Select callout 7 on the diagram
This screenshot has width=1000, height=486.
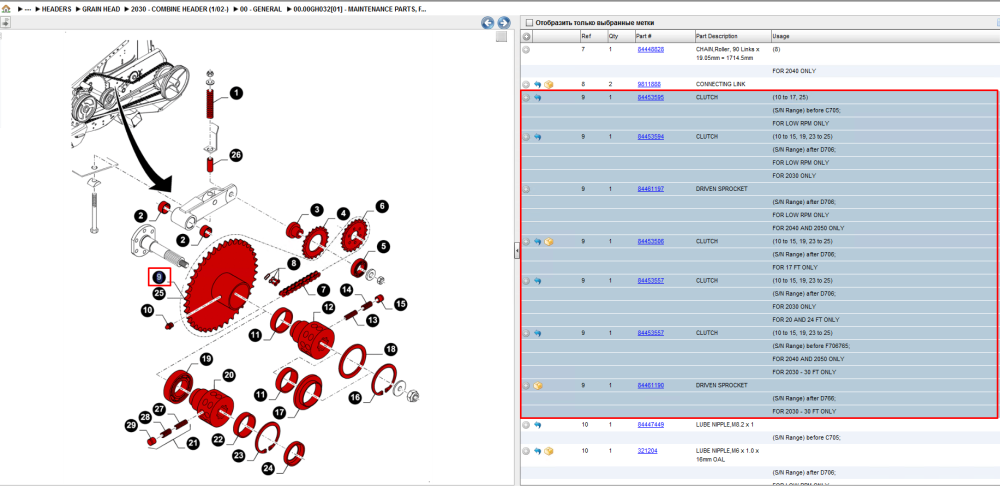pyautogui.click(x=323, y=290)
